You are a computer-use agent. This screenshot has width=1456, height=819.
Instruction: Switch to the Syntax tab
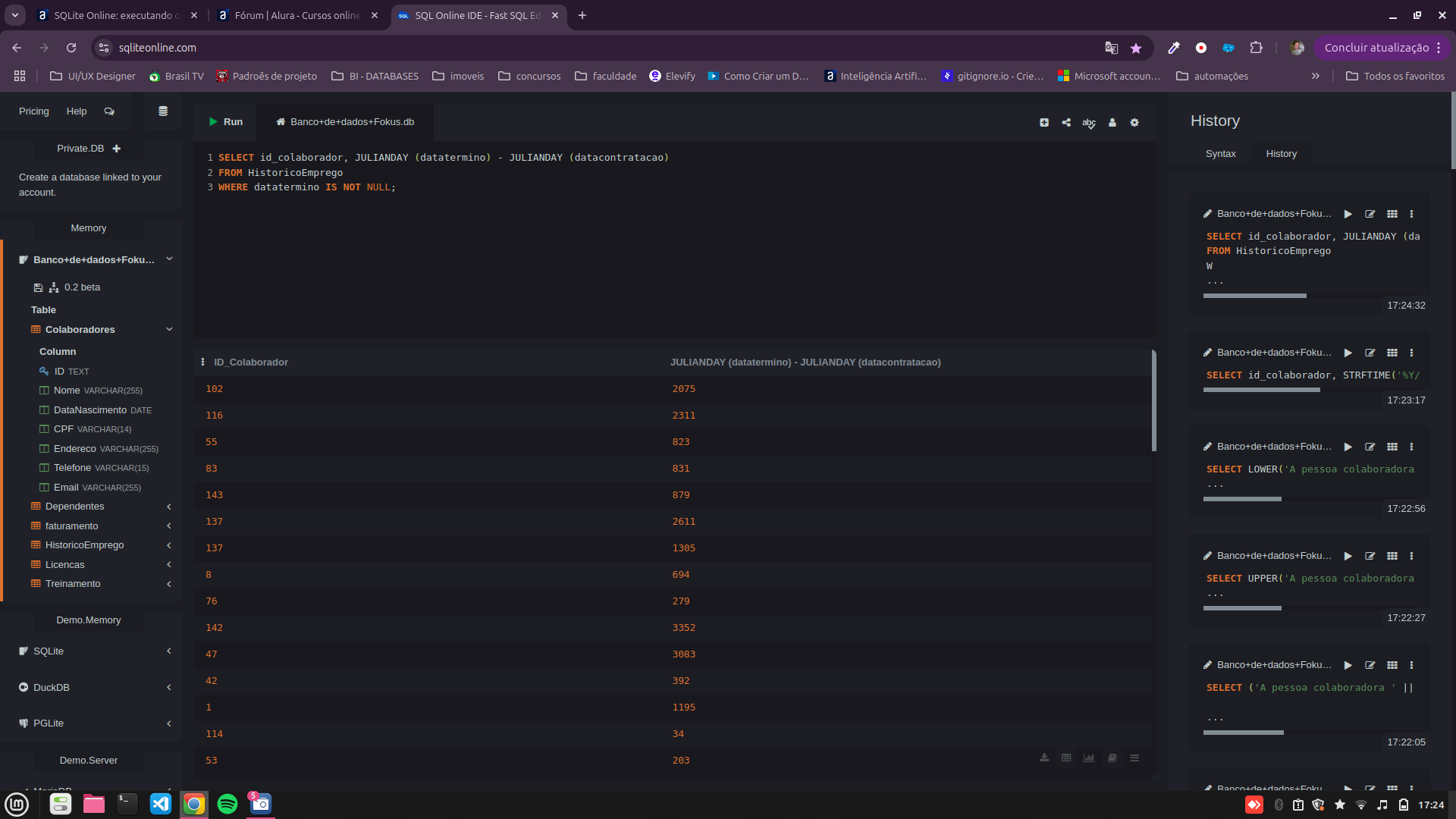(x=1220, y=154)
